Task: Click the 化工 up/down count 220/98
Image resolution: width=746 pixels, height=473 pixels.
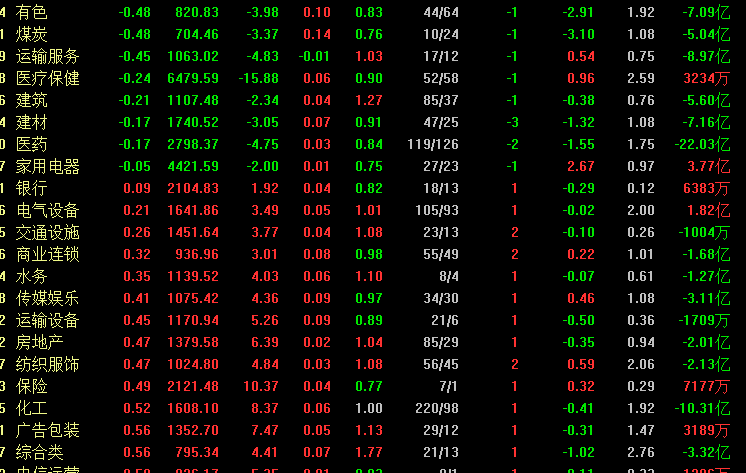Action: tap(435, 408)
